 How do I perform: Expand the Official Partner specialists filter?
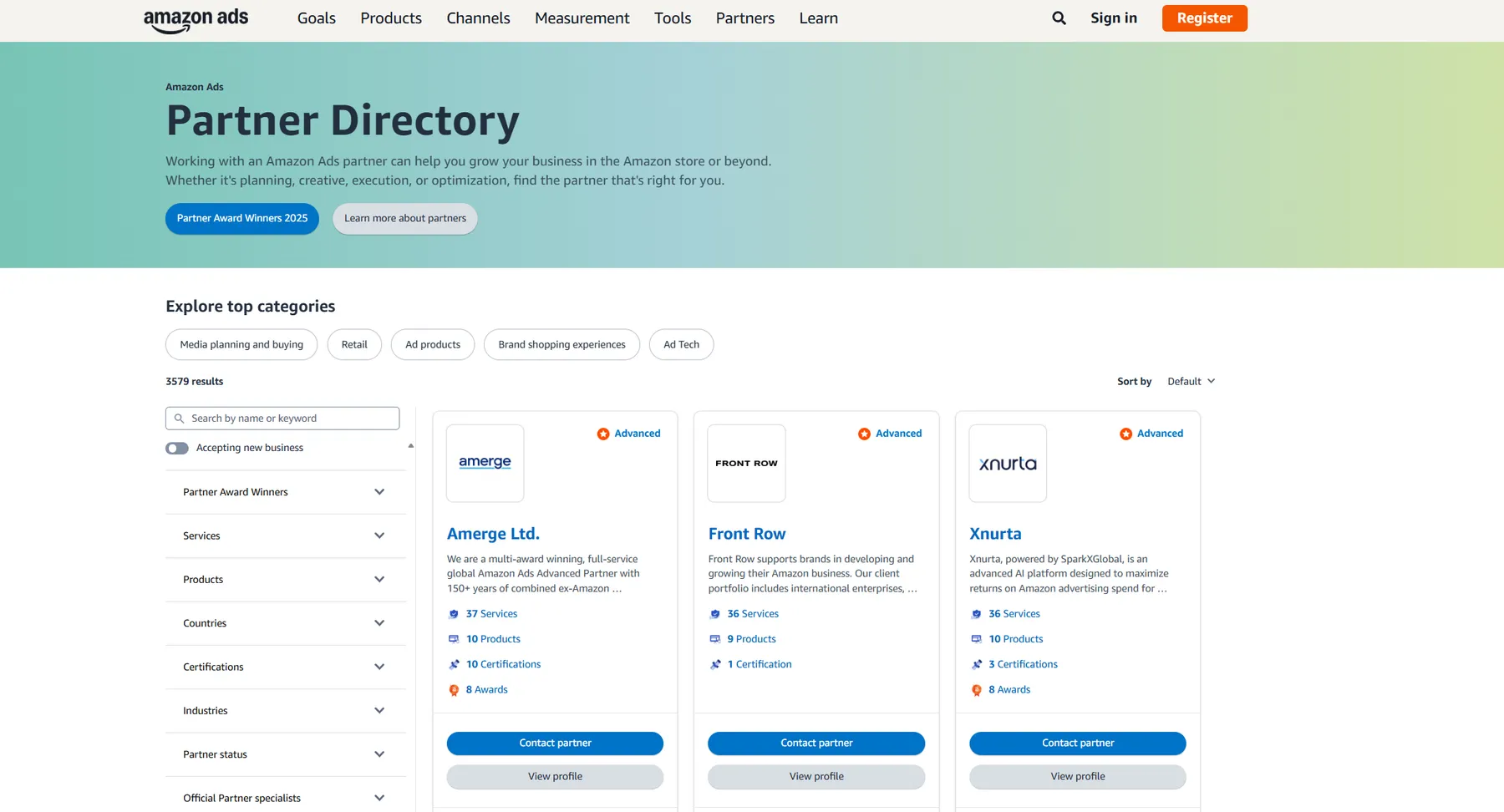(285, 798)
